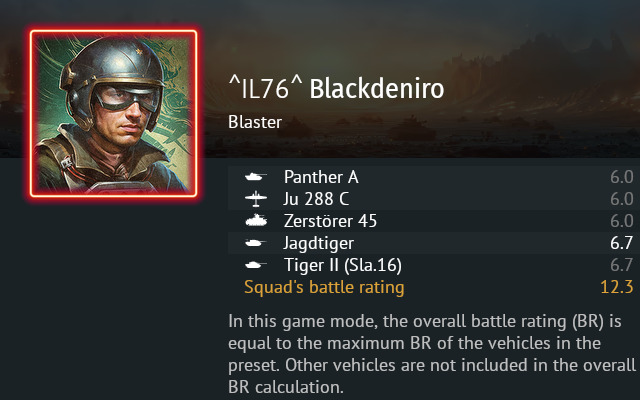
Task: Click the Squad's battle rating label
Action: [324, 287]
